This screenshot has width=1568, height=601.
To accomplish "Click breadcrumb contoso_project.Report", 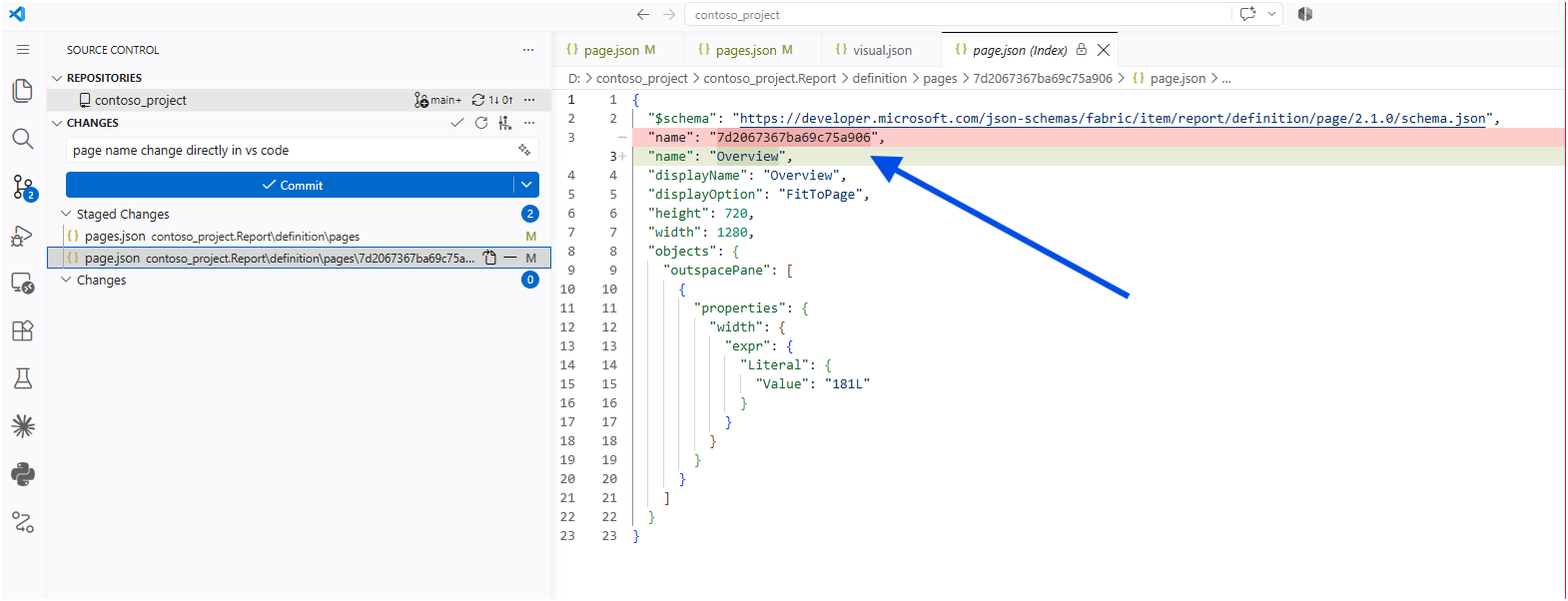I will tap(770, 78).
